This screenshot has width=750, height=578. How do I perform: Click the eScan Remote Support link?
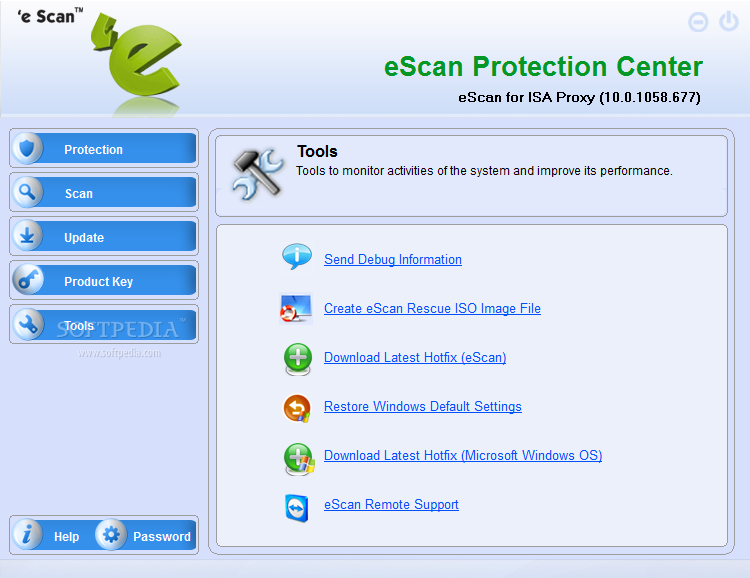coord(391,504)
